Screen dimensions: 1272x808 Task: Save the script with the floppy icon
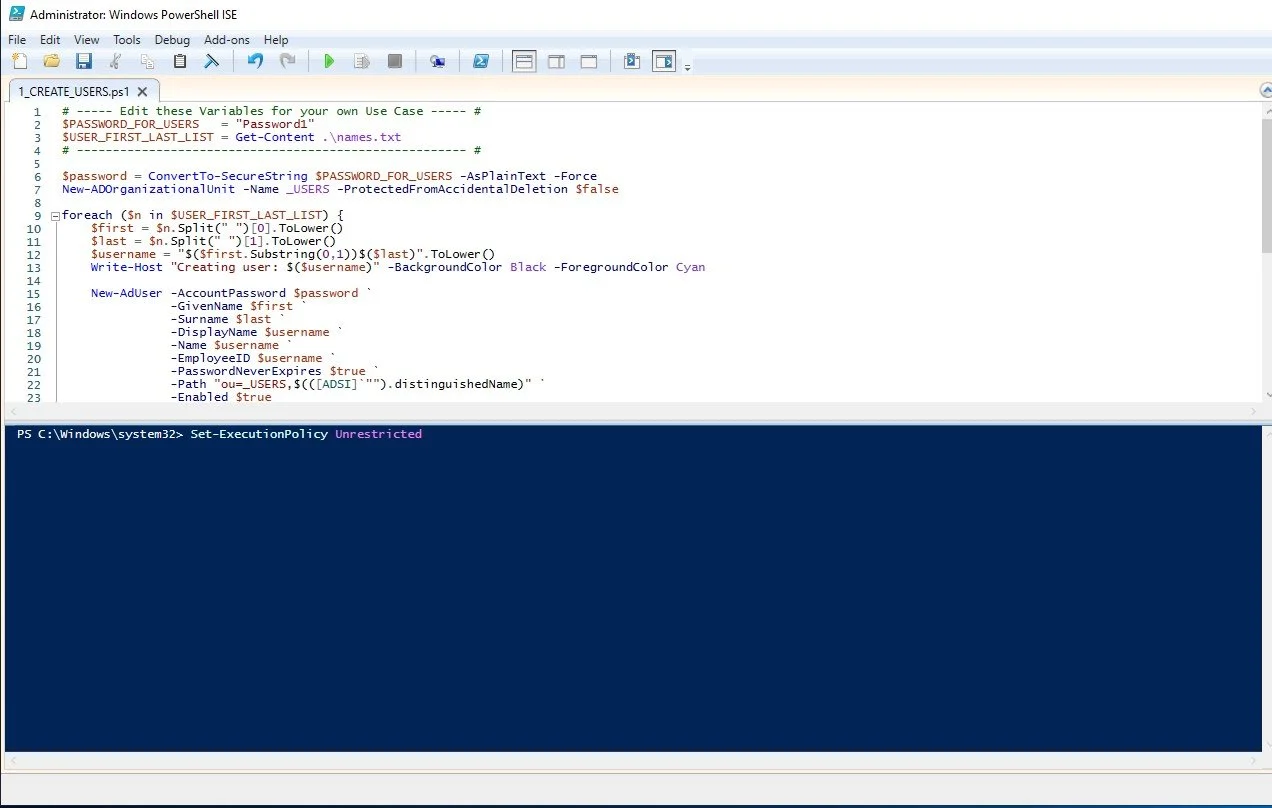84,62
